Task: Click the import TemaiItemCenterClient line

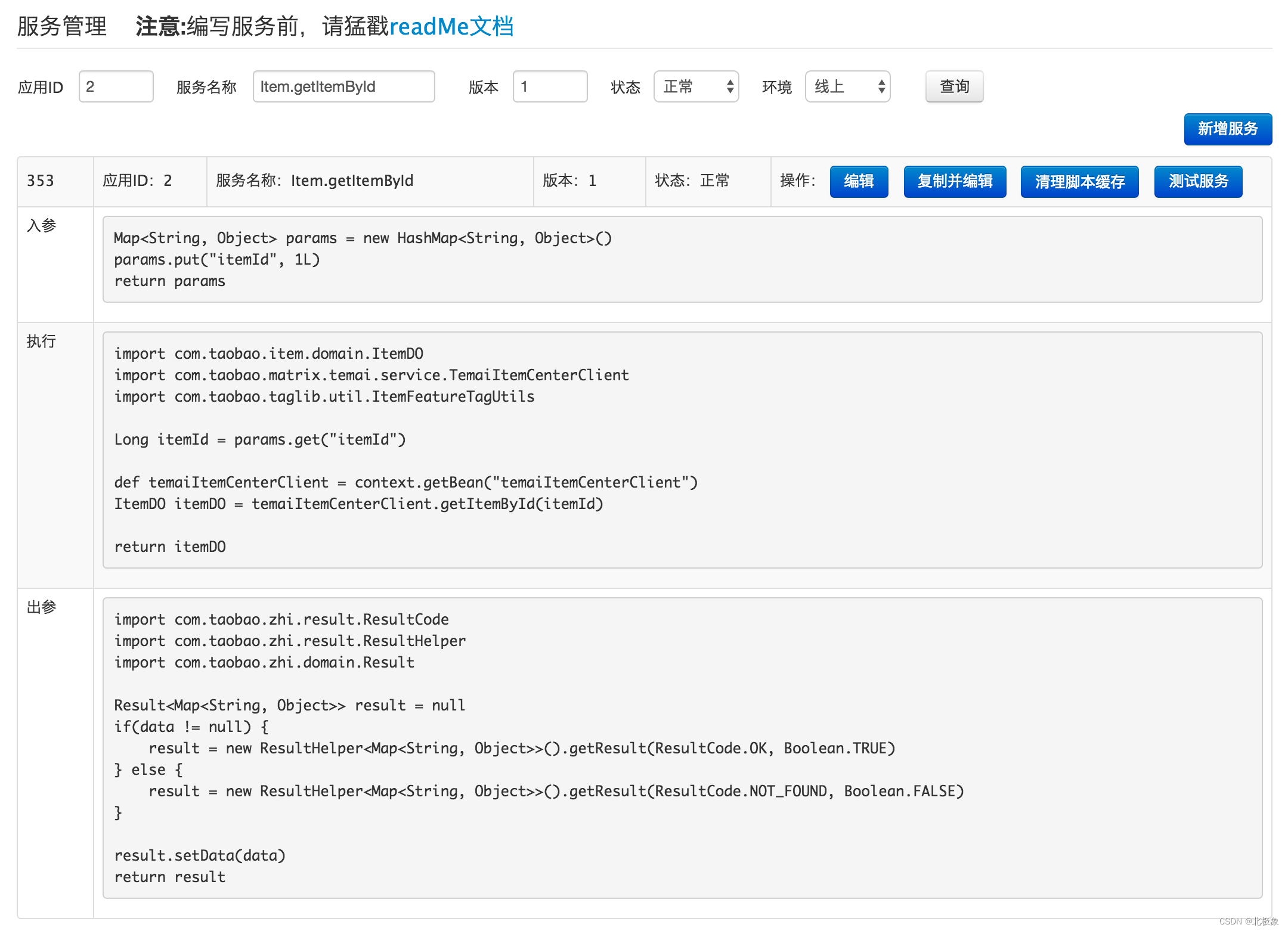Action: (371, 375)
